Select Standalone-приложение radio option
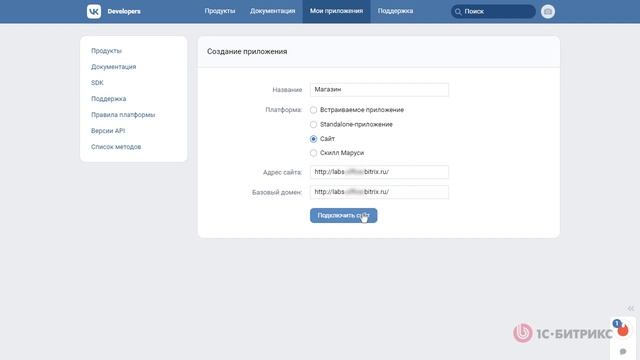The width and height of the screenshot is (640, 360). pyautogui.click(x=313, y=124)
